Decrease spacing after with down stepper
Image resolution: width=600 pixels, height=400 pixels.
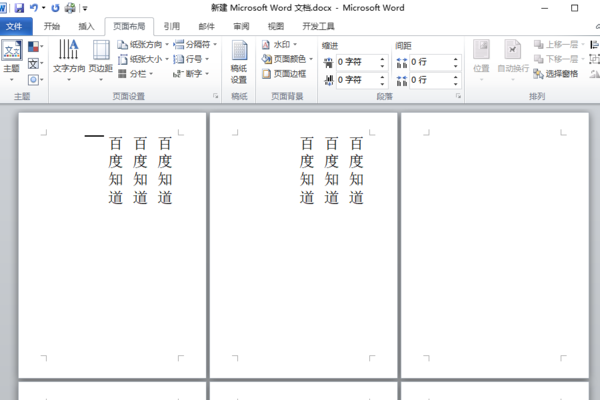pos(456,83)
